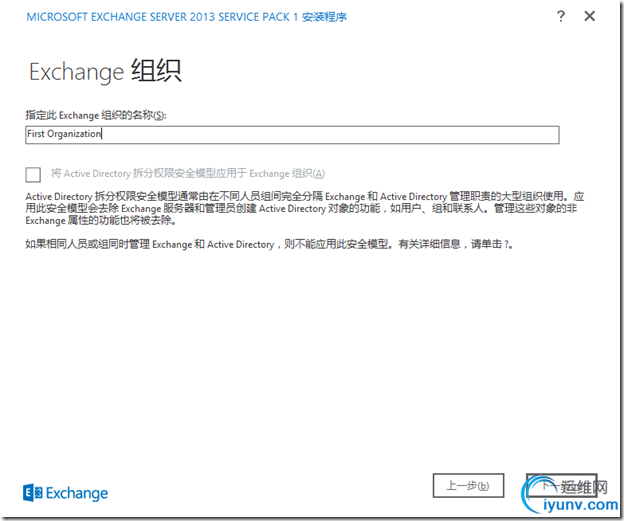This screenshot has height=521, width=624.
Task: Click the Exchange organization name field
Action: coord(292,135)
